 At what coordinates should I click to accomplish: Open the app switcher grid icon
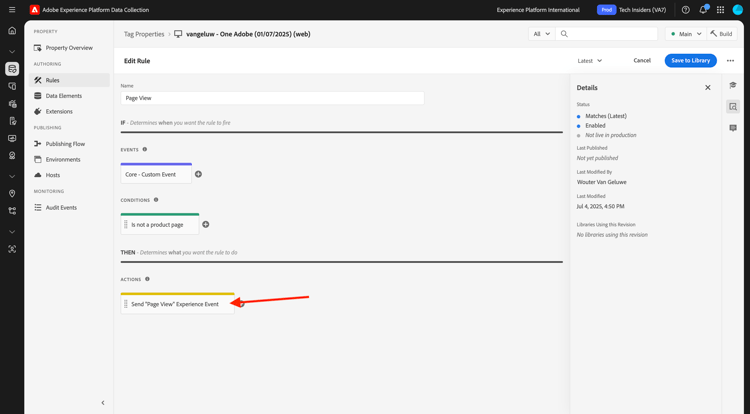point(720,10)
